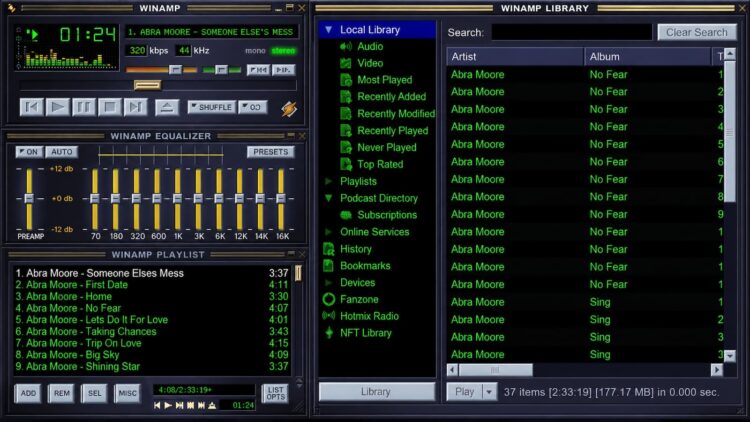The image size is (750, 422).
Task: Open NFT Library item
Action: (x=365, y=333)
